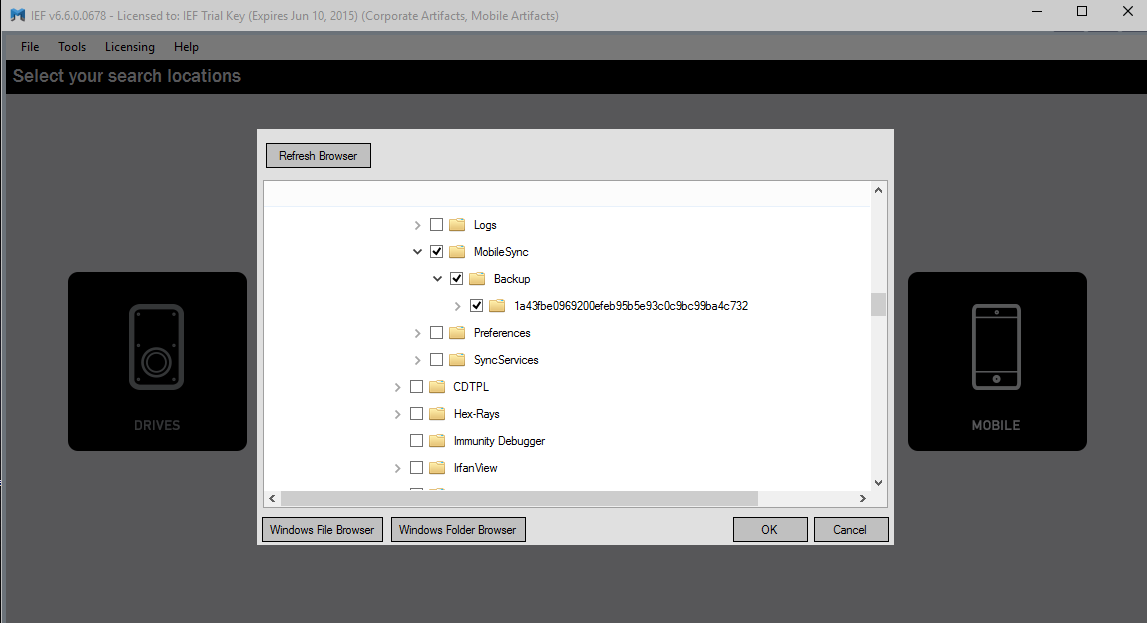
Task: Check the Preferences folder checkbox
Action: coord(436,333)
